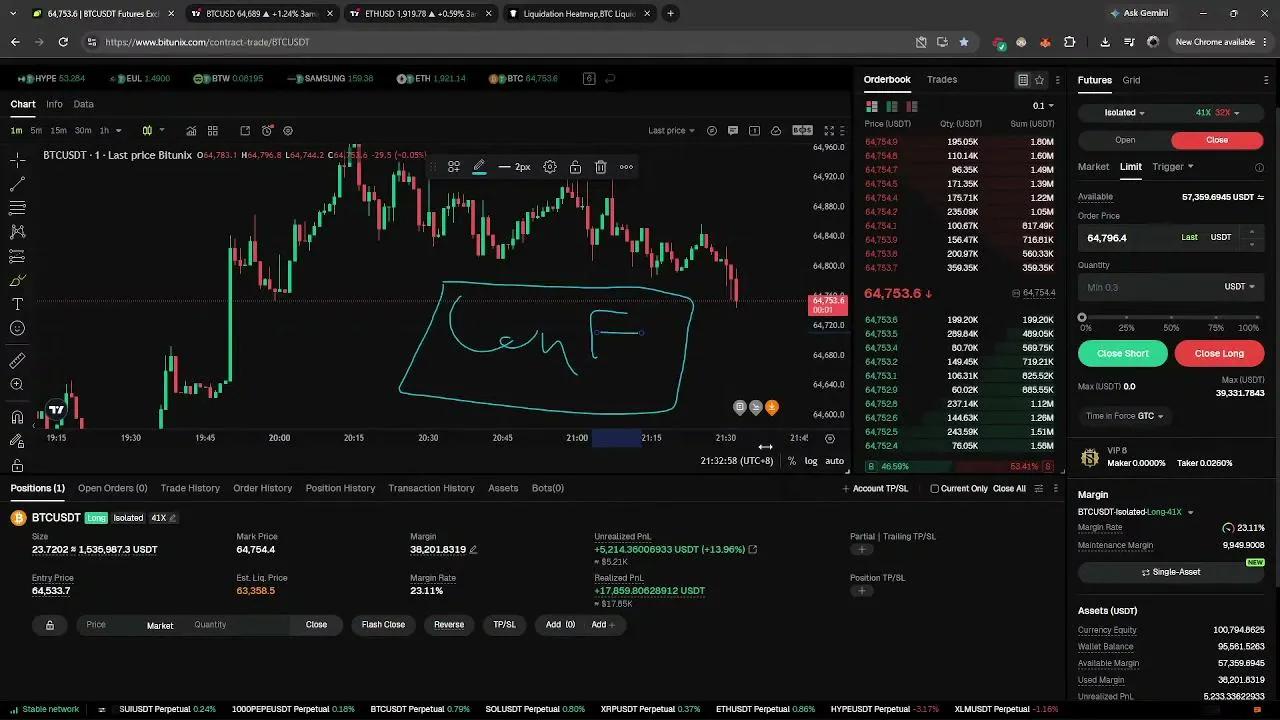Toggle chart fullscreen mode

(829, 131)
